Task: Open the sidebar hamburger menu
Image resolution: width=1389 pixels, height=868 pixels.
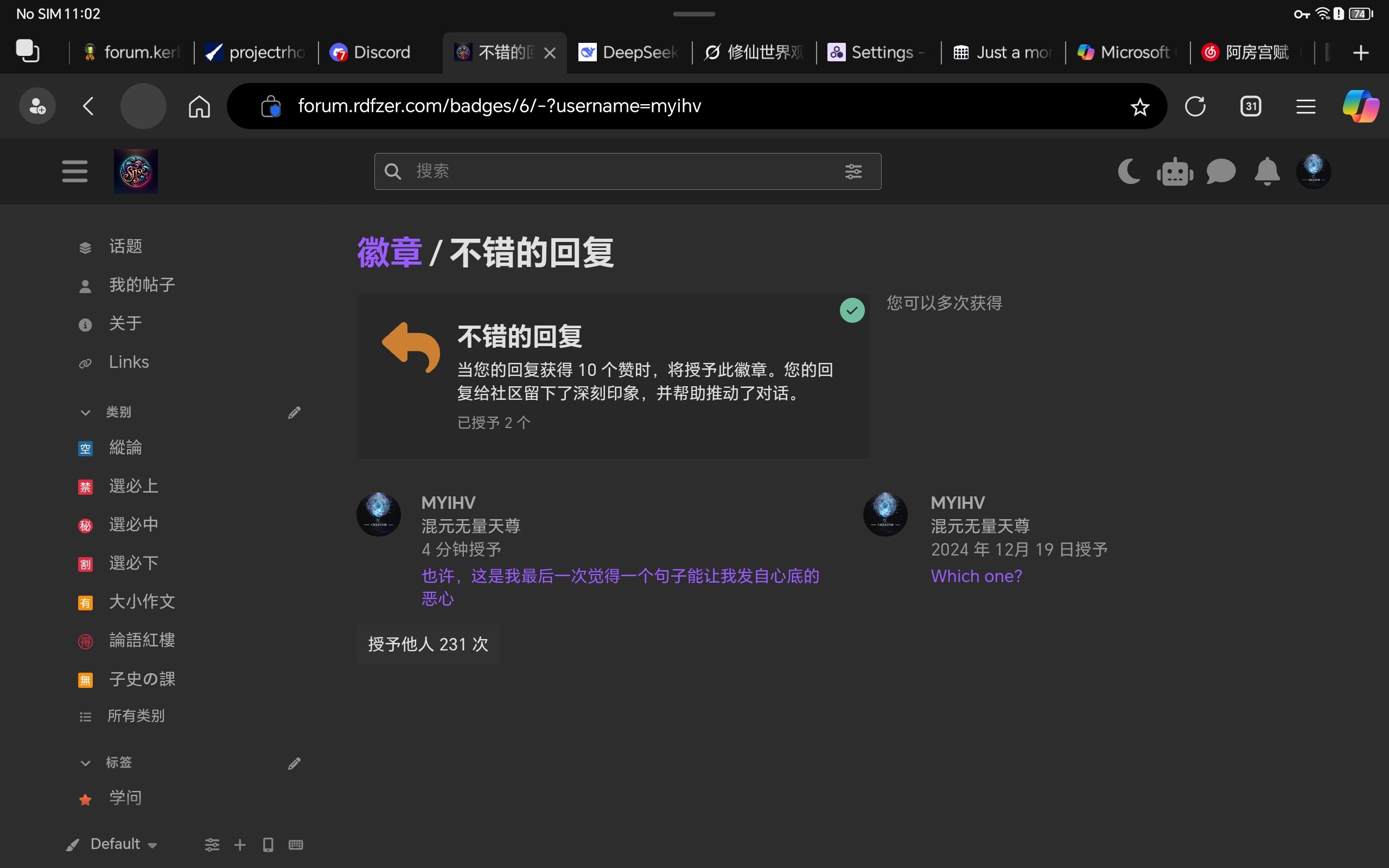Action: tap(75, 171)
